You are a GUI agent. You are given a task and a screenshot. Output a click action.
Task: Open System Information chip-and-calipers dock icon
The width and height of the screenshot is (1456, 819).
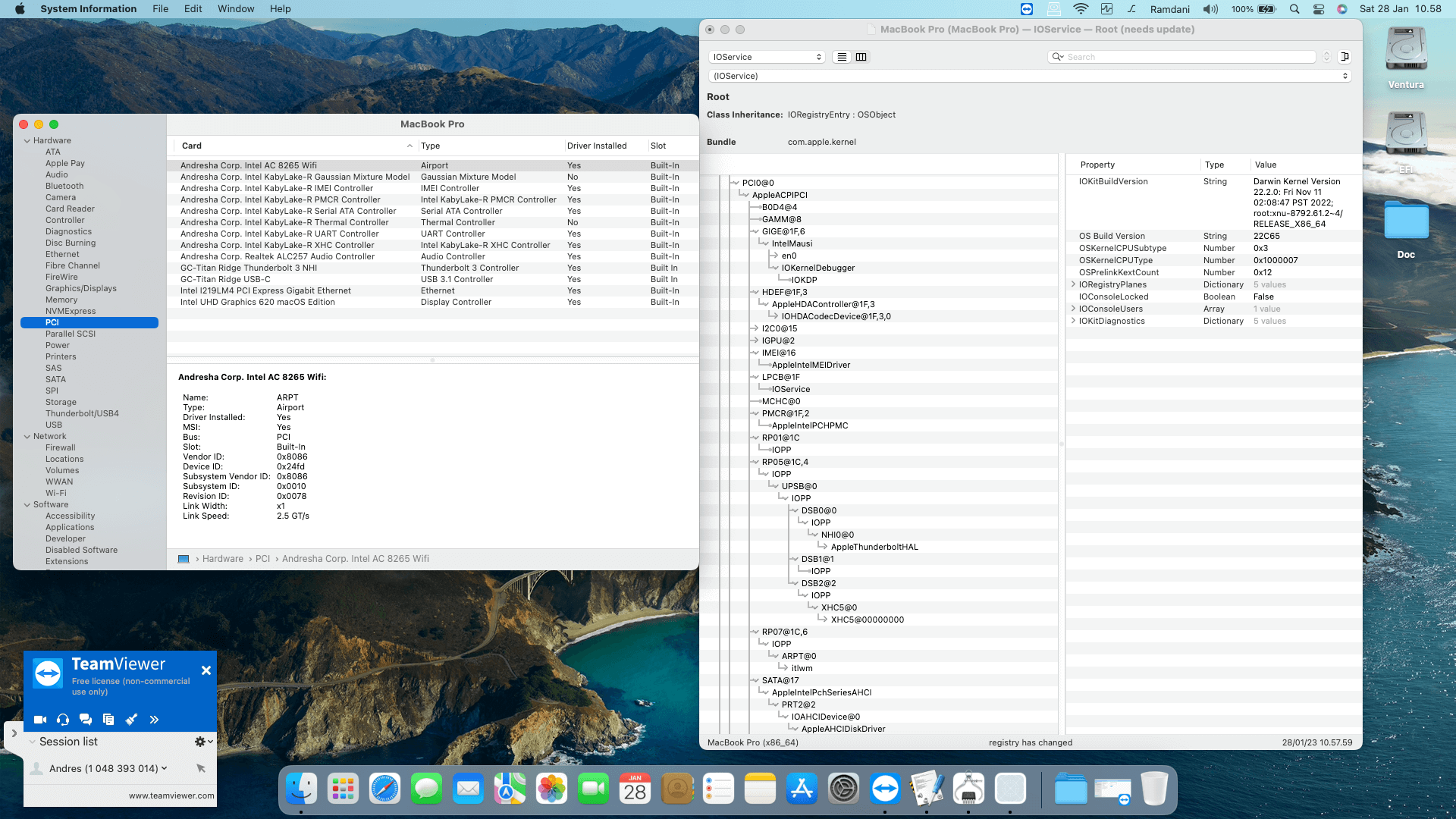968,789
